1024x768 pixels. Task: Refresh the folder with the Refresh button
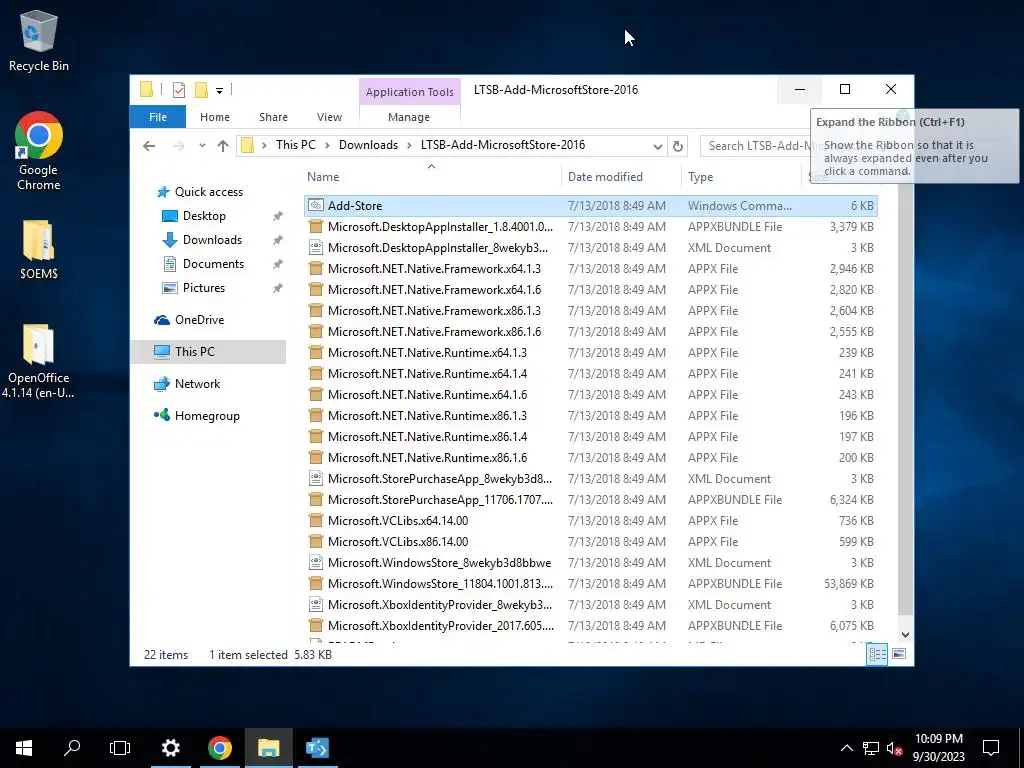pos(678,146)
